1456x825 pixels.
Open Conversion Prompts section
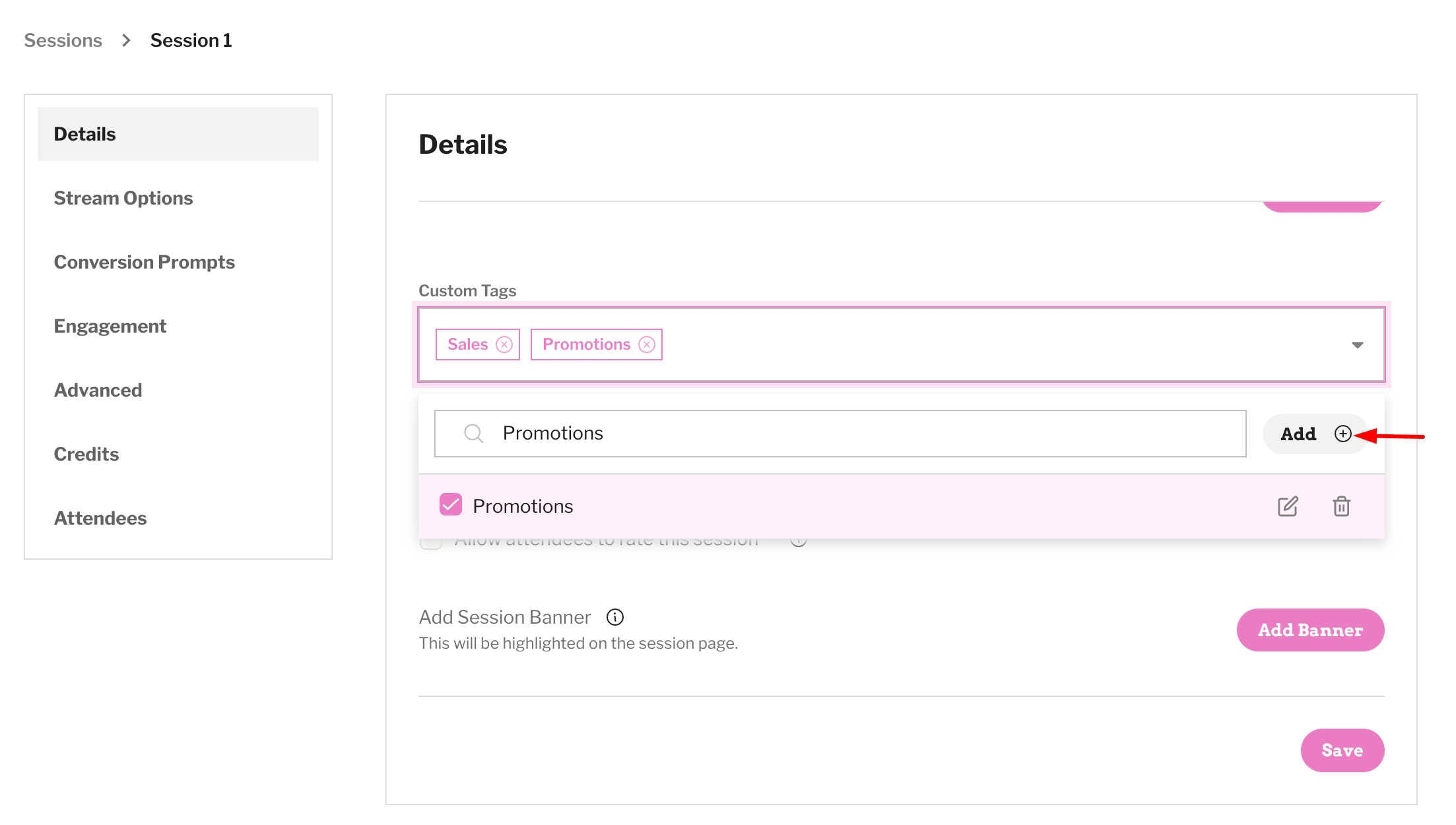coord(145,262)
